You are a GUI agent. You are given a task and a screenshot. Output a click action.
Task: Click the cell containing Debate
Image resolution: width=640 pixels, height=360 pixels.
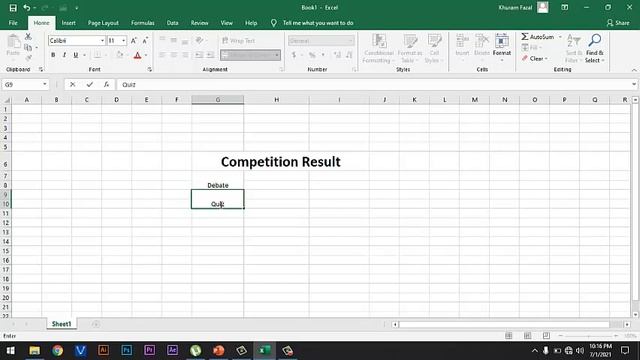click(x=218, y=185)
